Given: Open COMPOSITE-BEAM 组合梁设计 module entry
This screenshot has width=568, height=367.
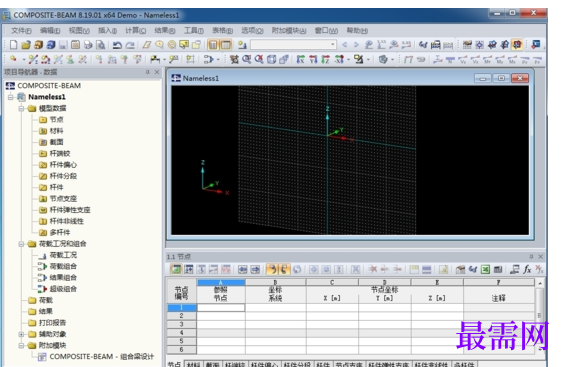Looking at the screenshot, I should click(x=101, y=357).
